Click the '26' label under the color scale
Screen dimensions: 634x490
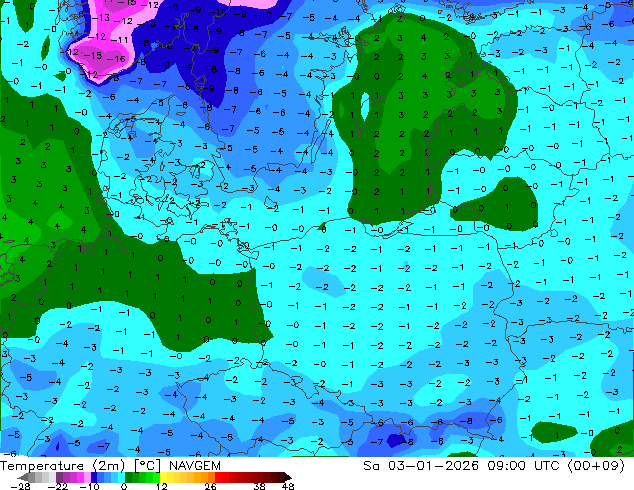210,486
